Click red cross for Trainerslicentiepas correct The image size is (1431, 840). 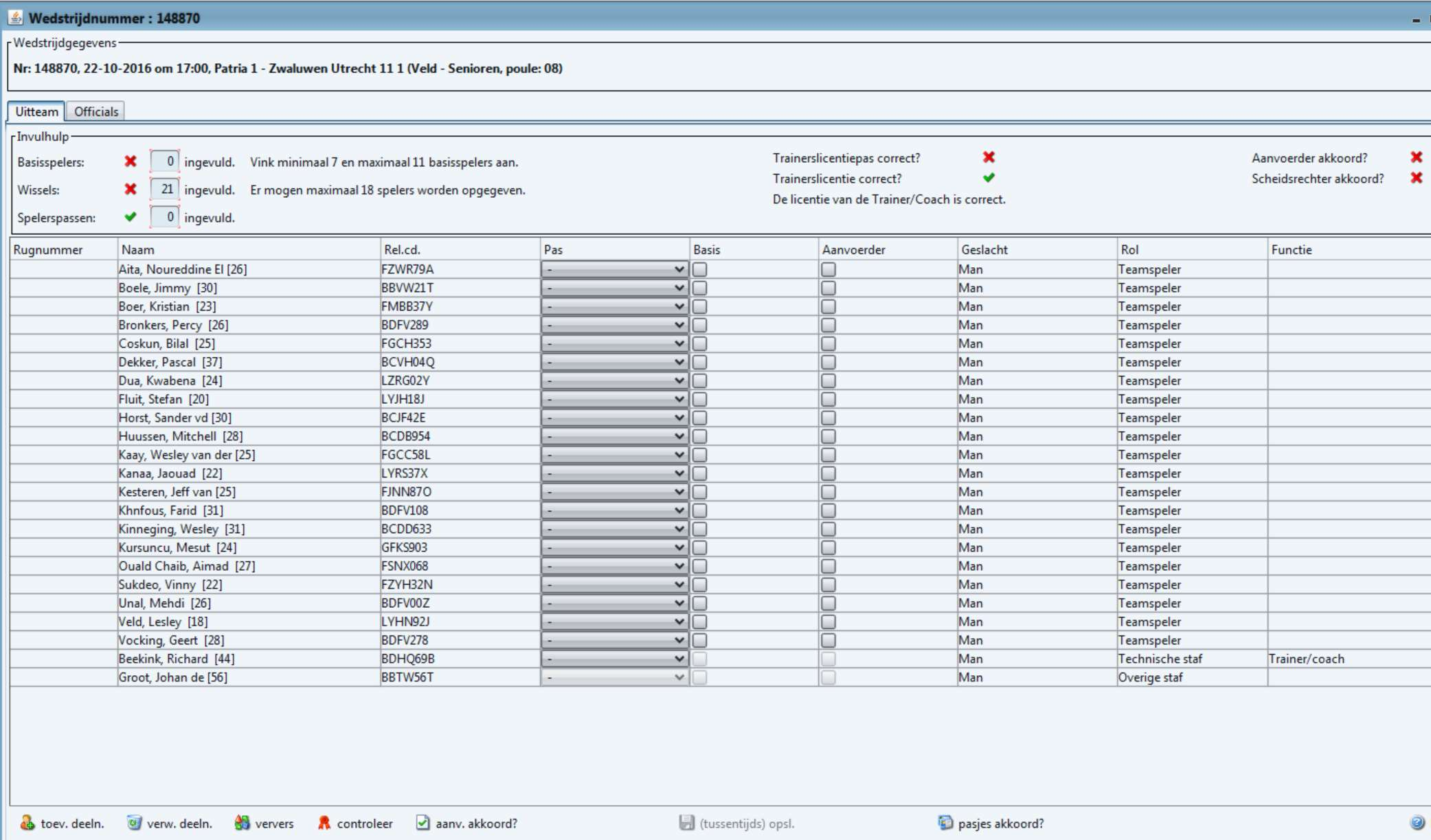coord(989,157)
